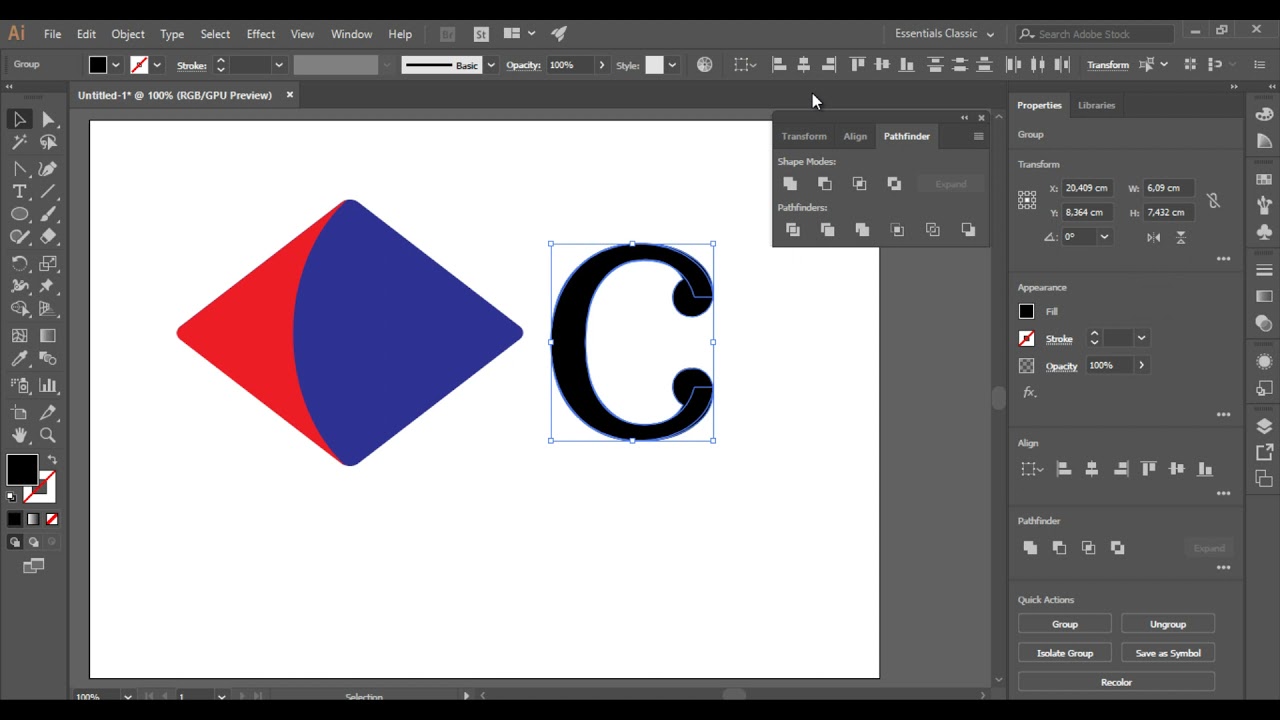1280x720 pixels.
Task: Switch to the Align tab
Action: (855, 136)
